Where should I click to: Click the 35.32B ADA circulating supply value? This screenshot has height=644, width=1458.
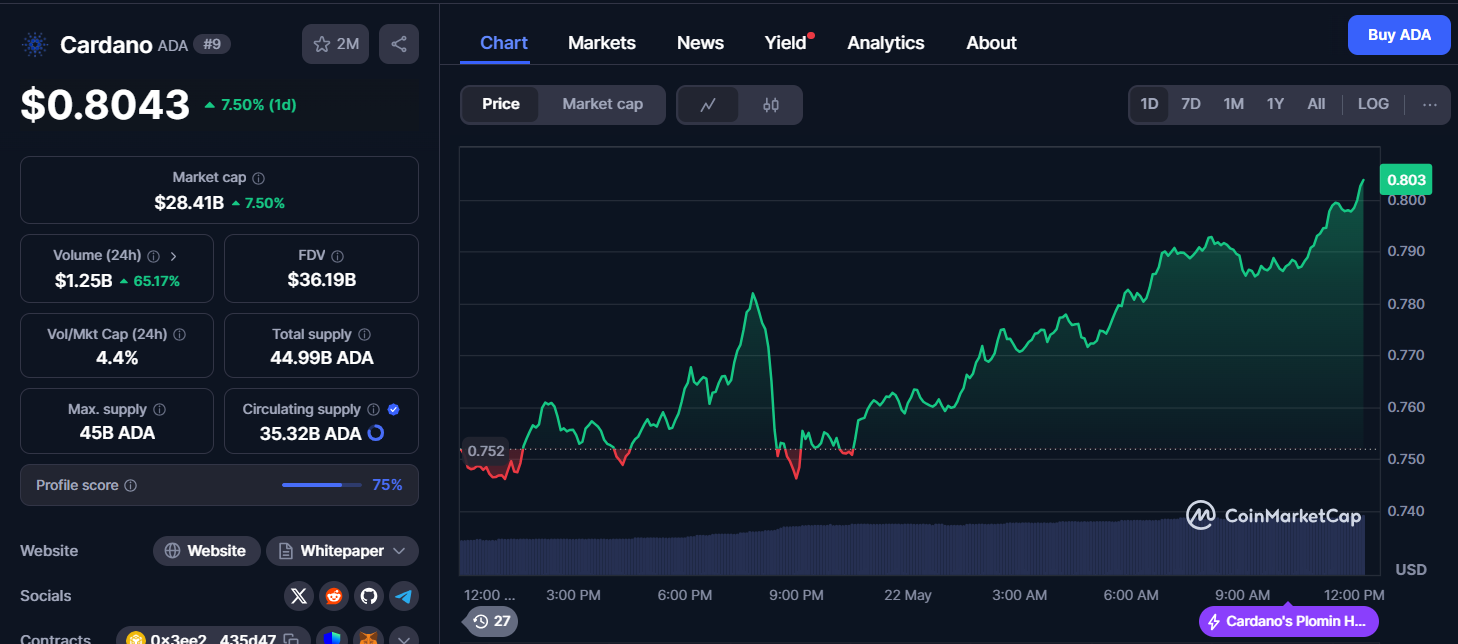pos(309,434)
